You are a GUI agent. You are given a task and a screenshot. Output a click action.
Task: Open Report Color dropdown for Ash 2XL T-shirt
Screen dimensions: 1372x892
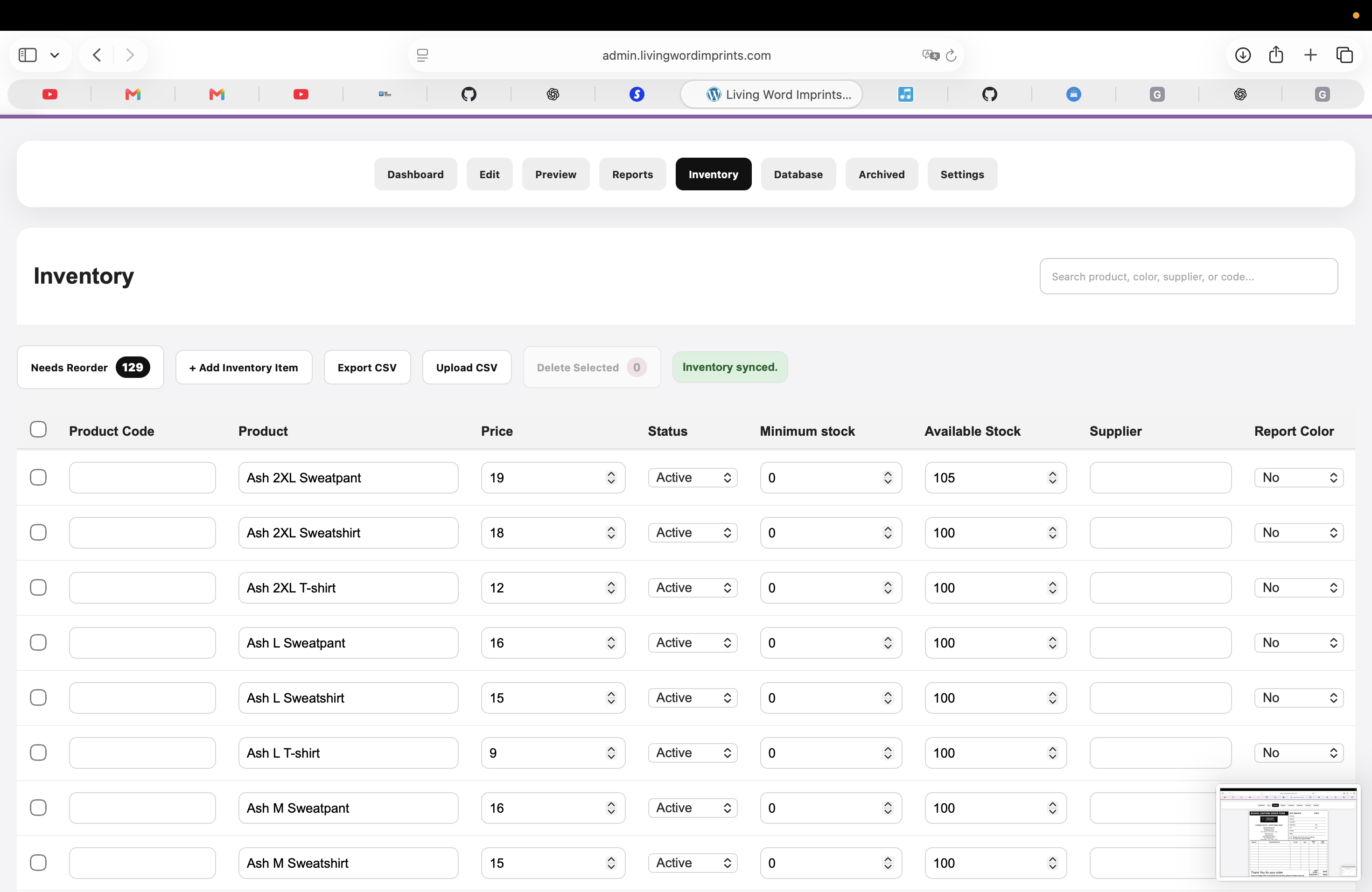click(1299, 588)
